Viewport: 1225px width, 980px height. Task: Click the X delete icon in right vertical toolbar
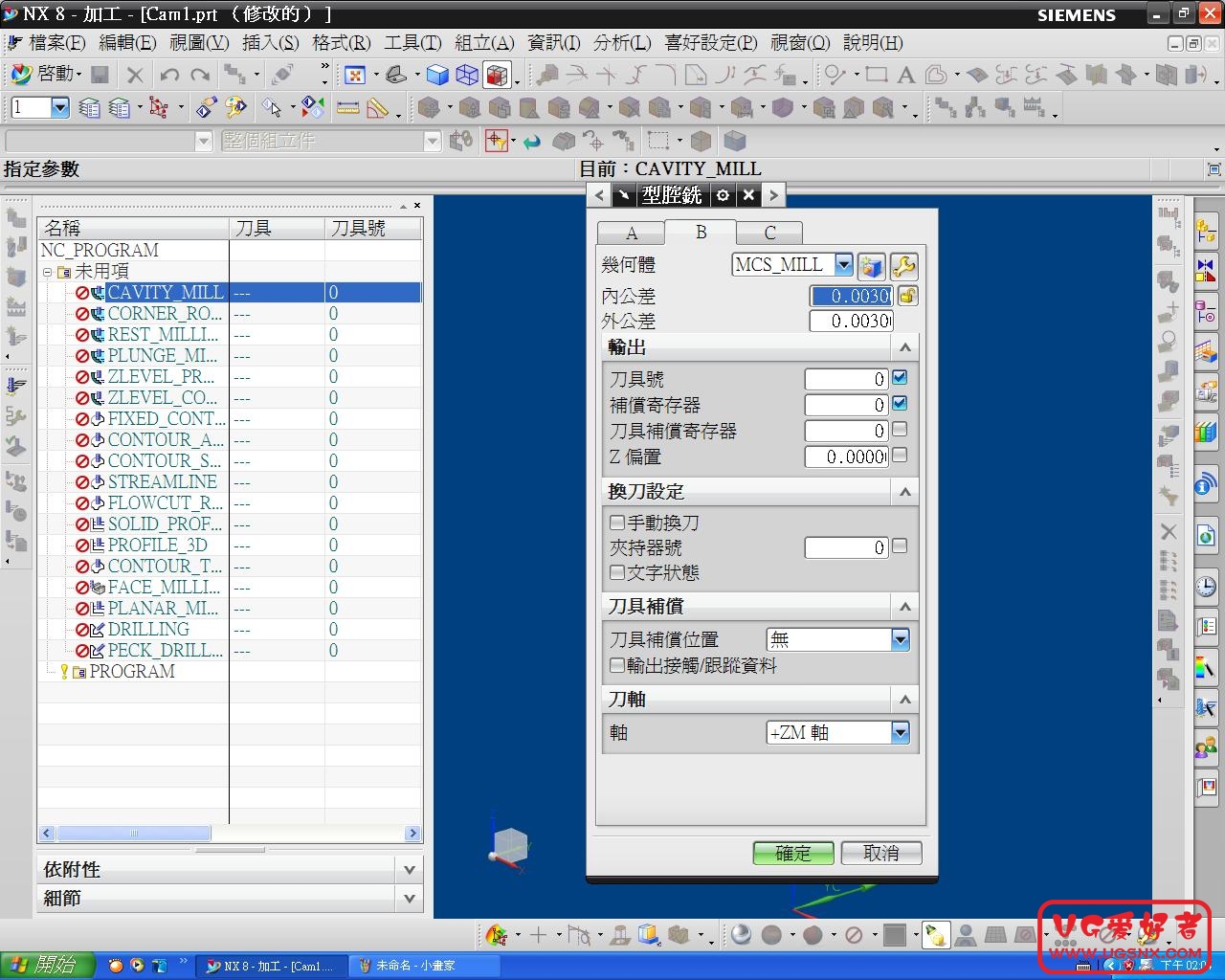(x=1169, y=531)
